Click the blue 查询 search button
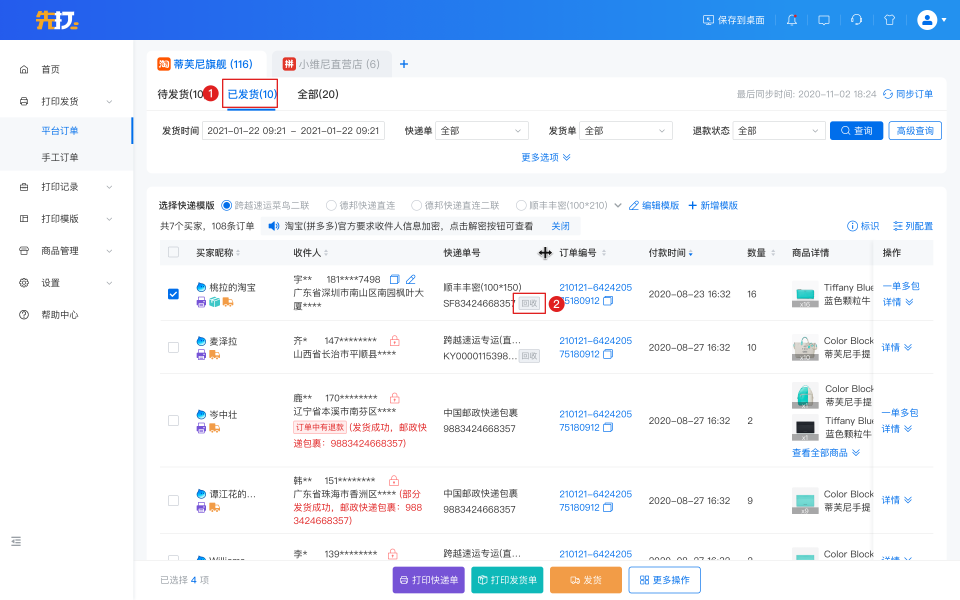960x600 pixels. point(856,131)
